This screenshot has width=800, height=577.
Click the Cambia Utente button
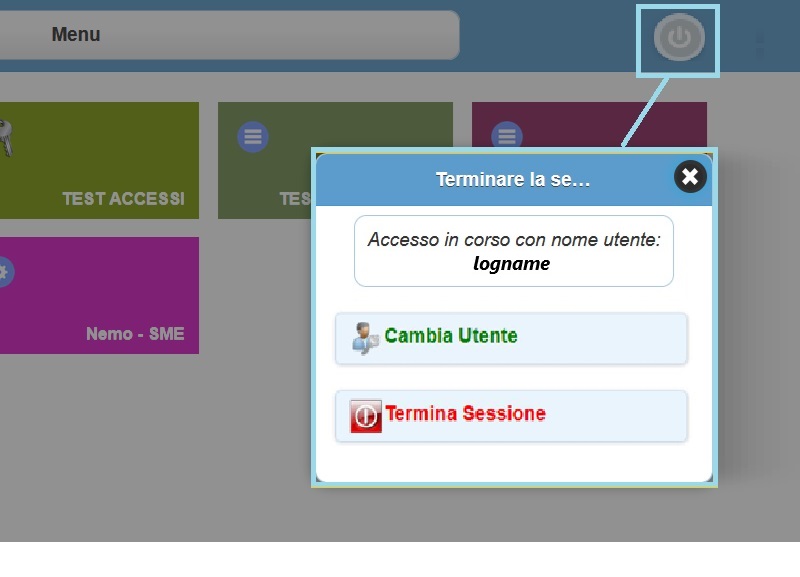511,339
